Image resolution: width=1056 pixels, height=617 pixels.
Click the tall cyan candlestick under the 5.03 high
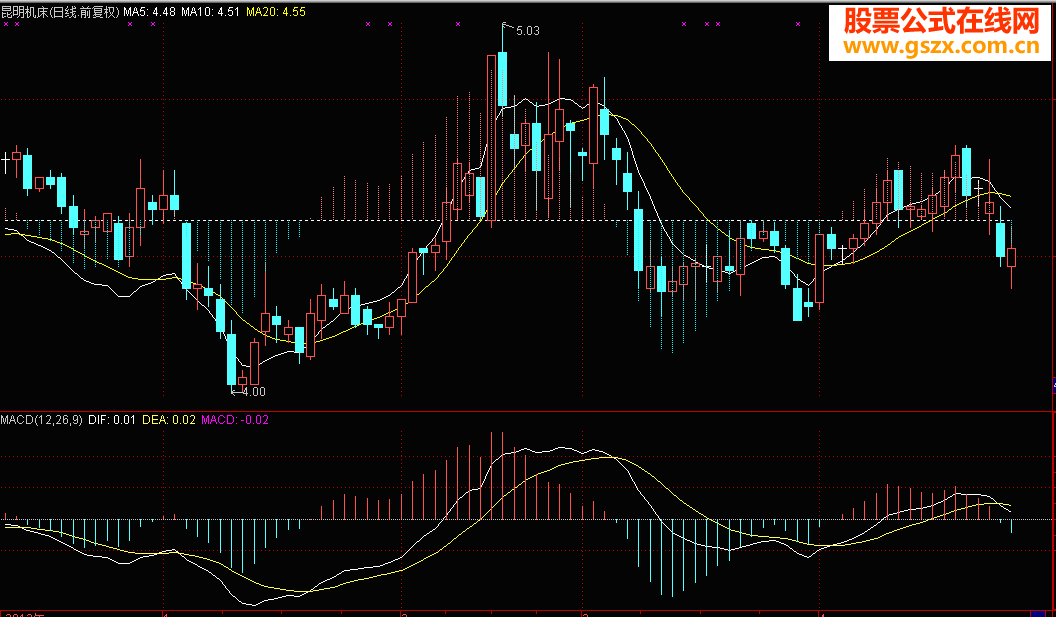coord(502,79)
